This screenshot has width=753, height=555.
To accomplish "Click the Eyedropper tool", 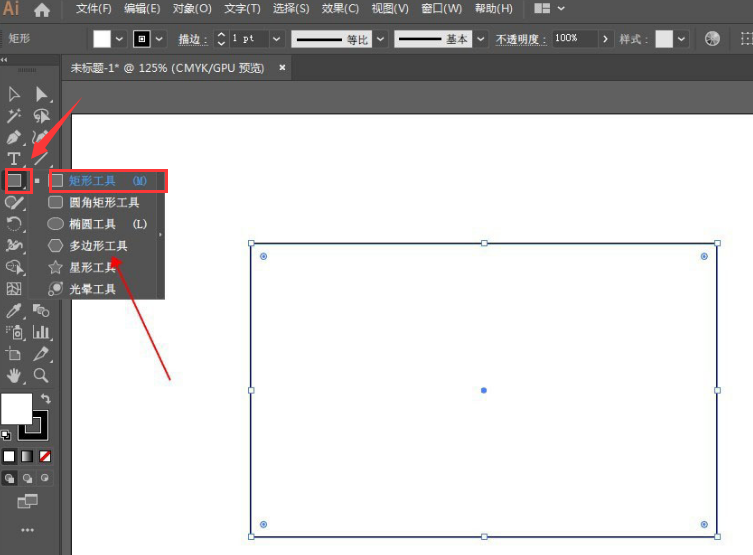I will [x=14, y=311].
